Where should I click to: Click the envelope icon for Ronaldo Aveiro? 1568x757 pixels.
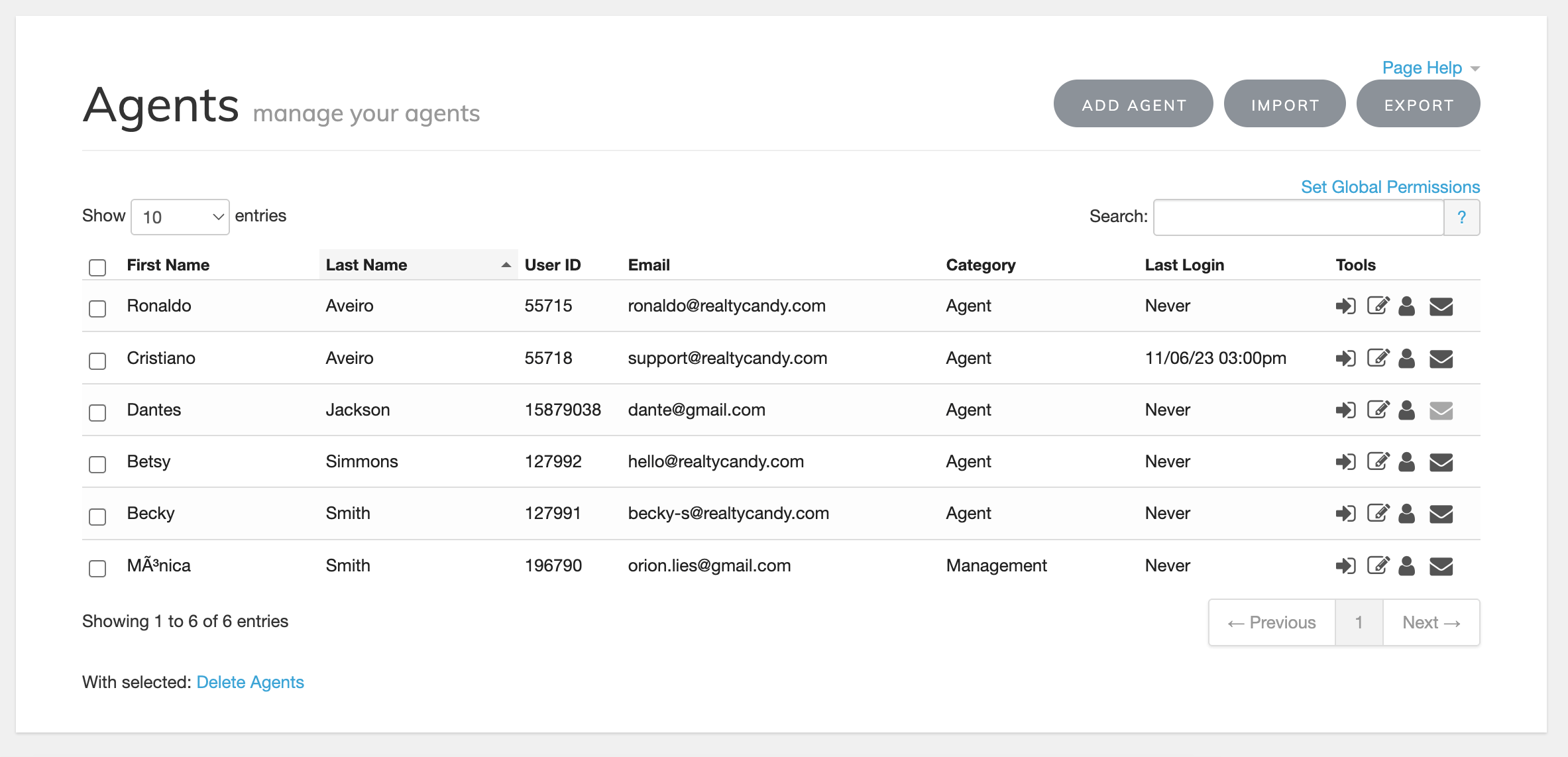click(x=1441, y=306)
